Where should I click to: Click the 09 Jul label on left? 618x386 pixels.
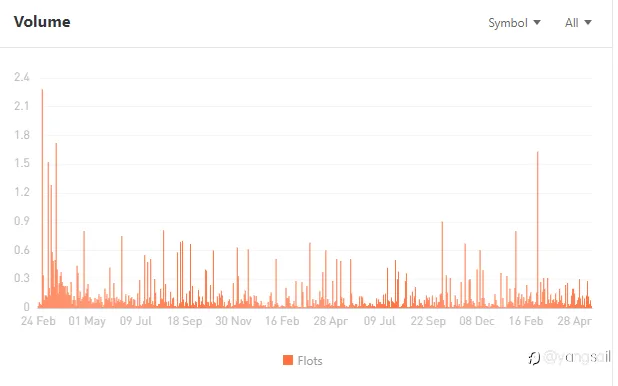pos(136,321)
